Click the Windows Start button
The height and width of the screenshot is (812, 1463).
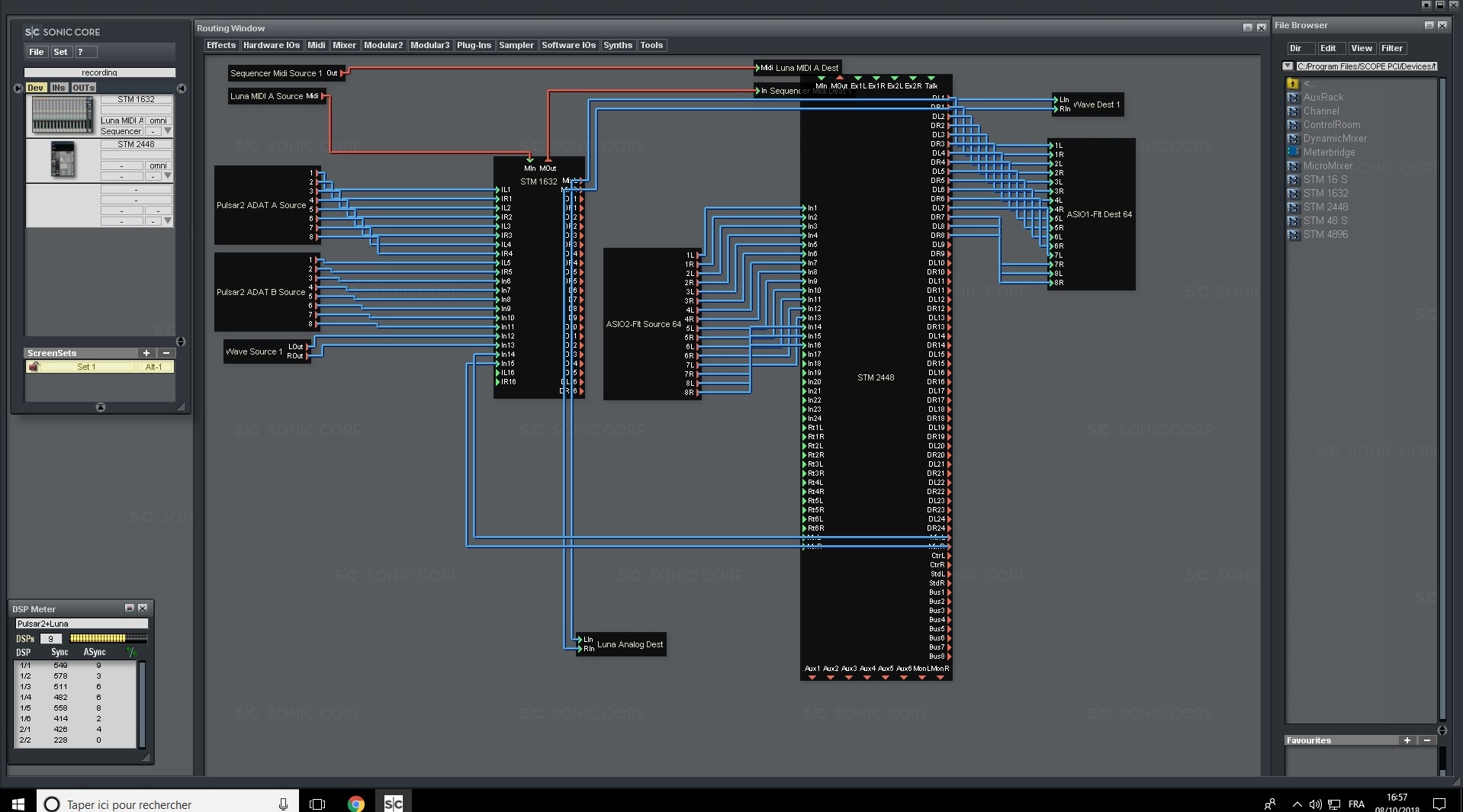[x=18, y=804]
